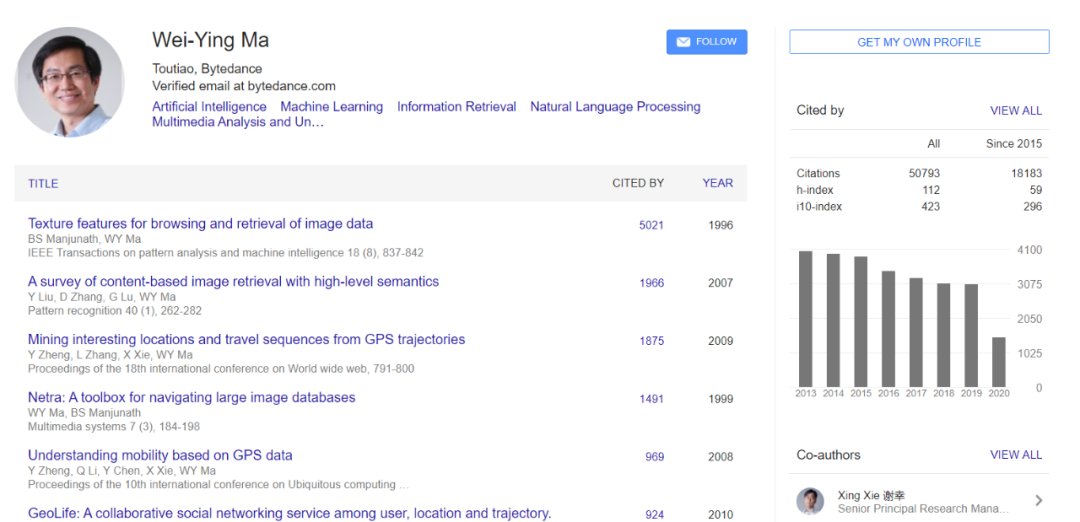The width and height of the screenshot is (1080, 522).
Task: Sort publications by Cited By column
Action: 638,183
